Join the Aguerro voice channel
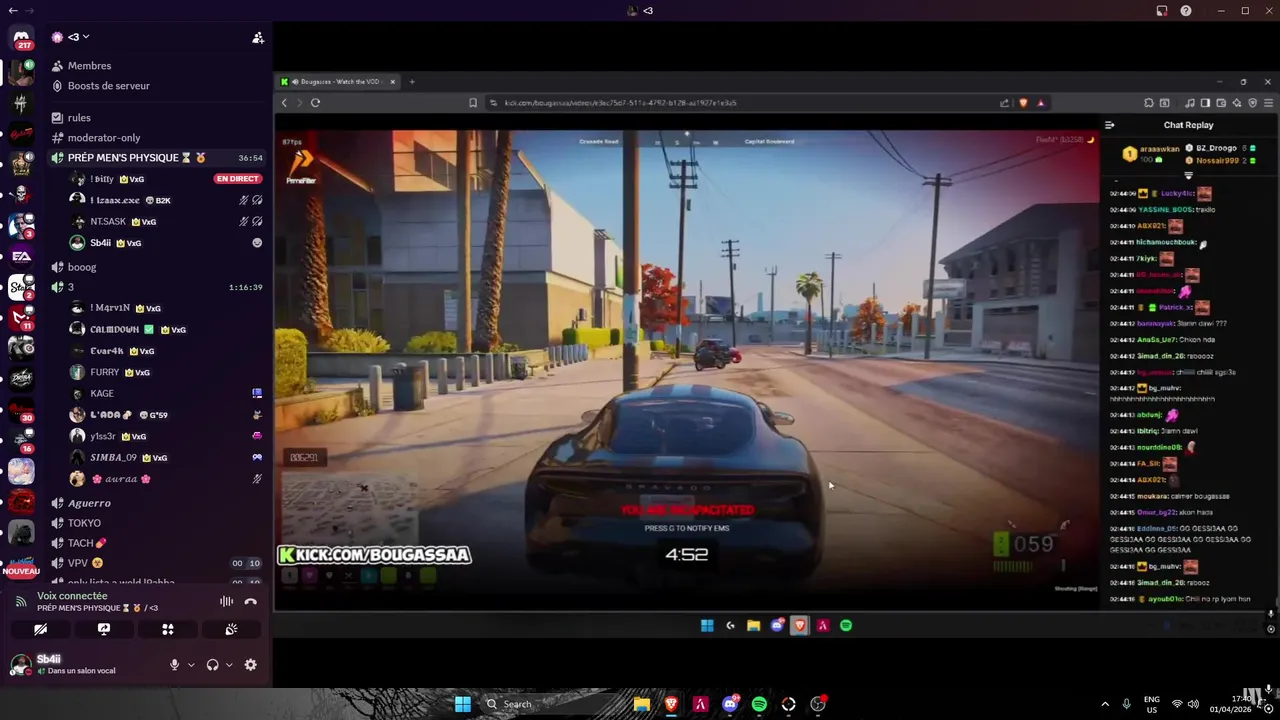 [158, 503]
